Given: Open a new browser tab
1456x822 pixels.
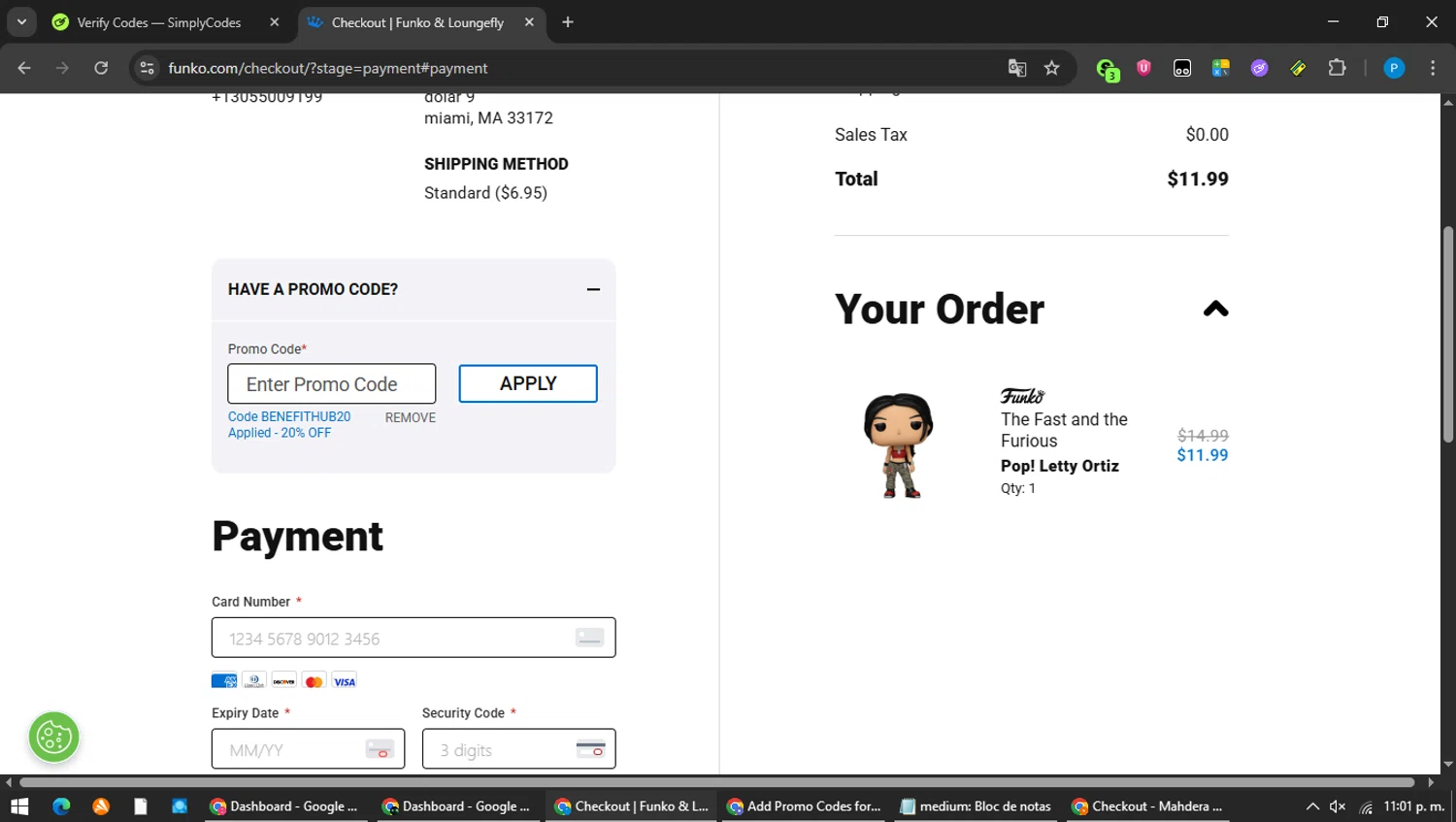Looking at the screenshot, I should tap(568, 22).
